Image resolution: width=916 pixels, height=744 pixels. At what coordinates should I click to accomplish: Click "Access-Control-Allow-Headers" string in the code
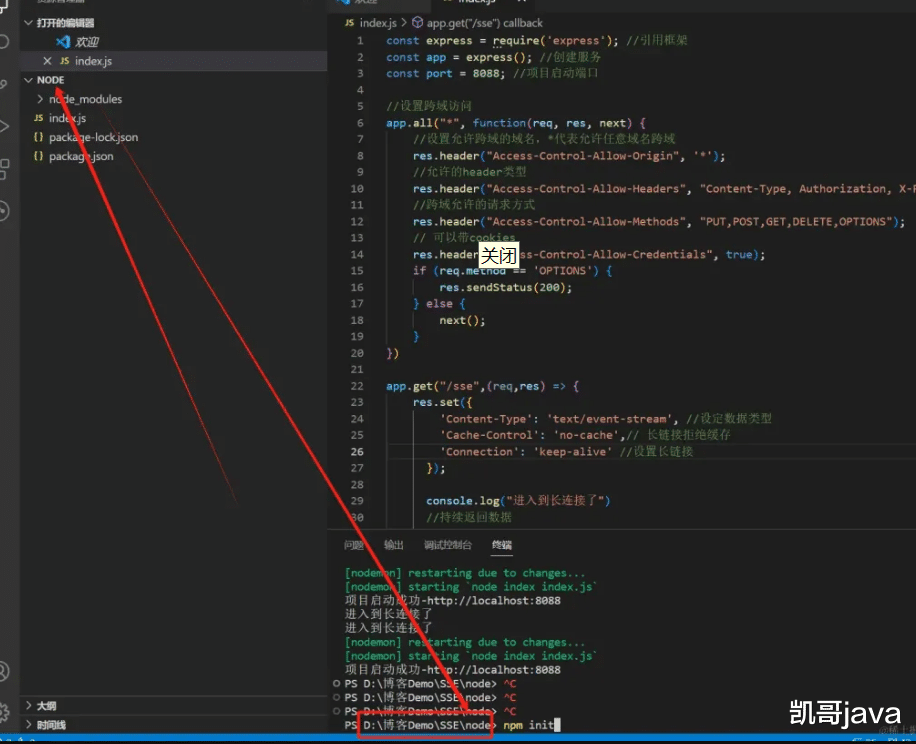[x=586, y=189]
